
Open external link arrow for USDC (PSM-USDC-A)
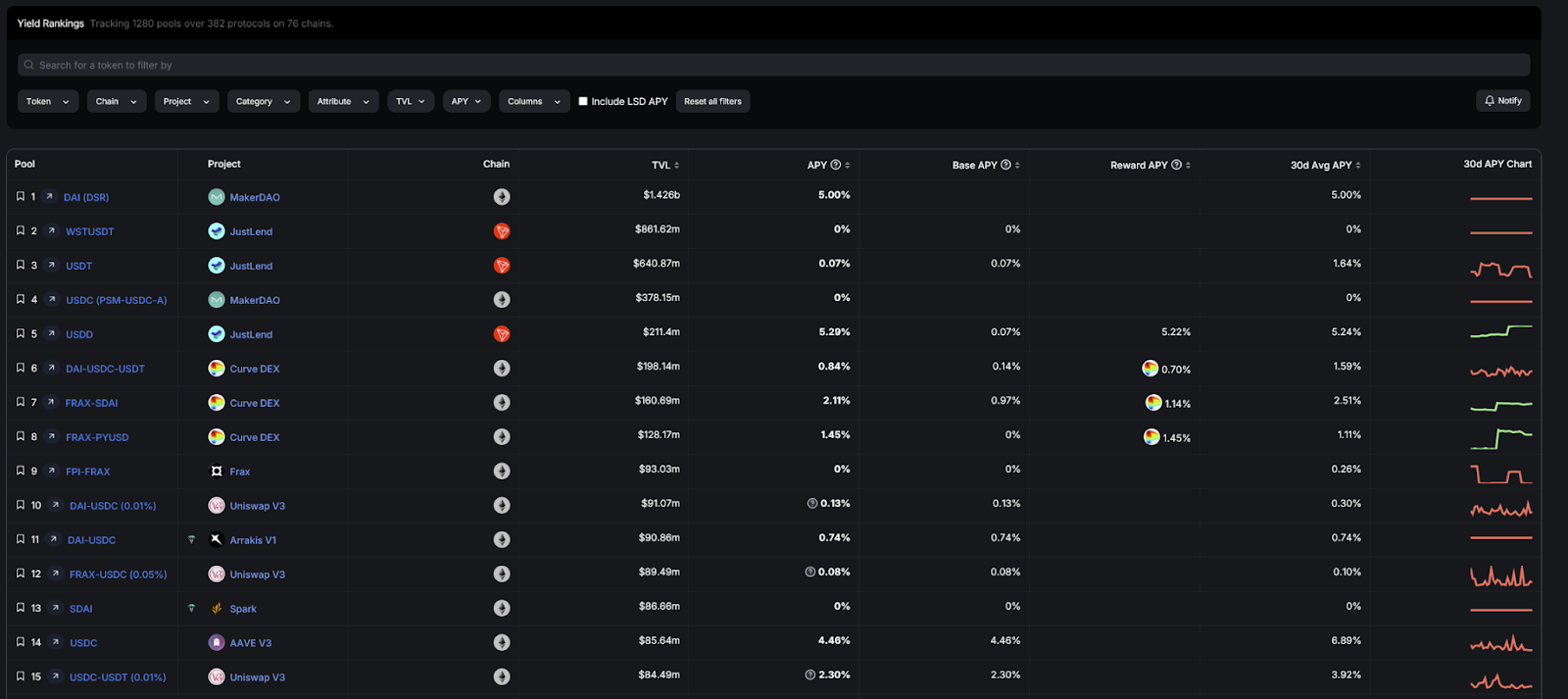(52, 299)
